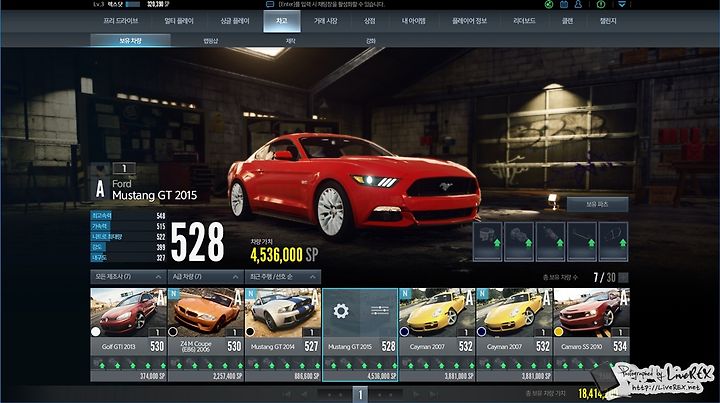Open the 플레이어 정보 menu
Image resolution: width=720 pixels, height=403 pixels.
(469, 21)
